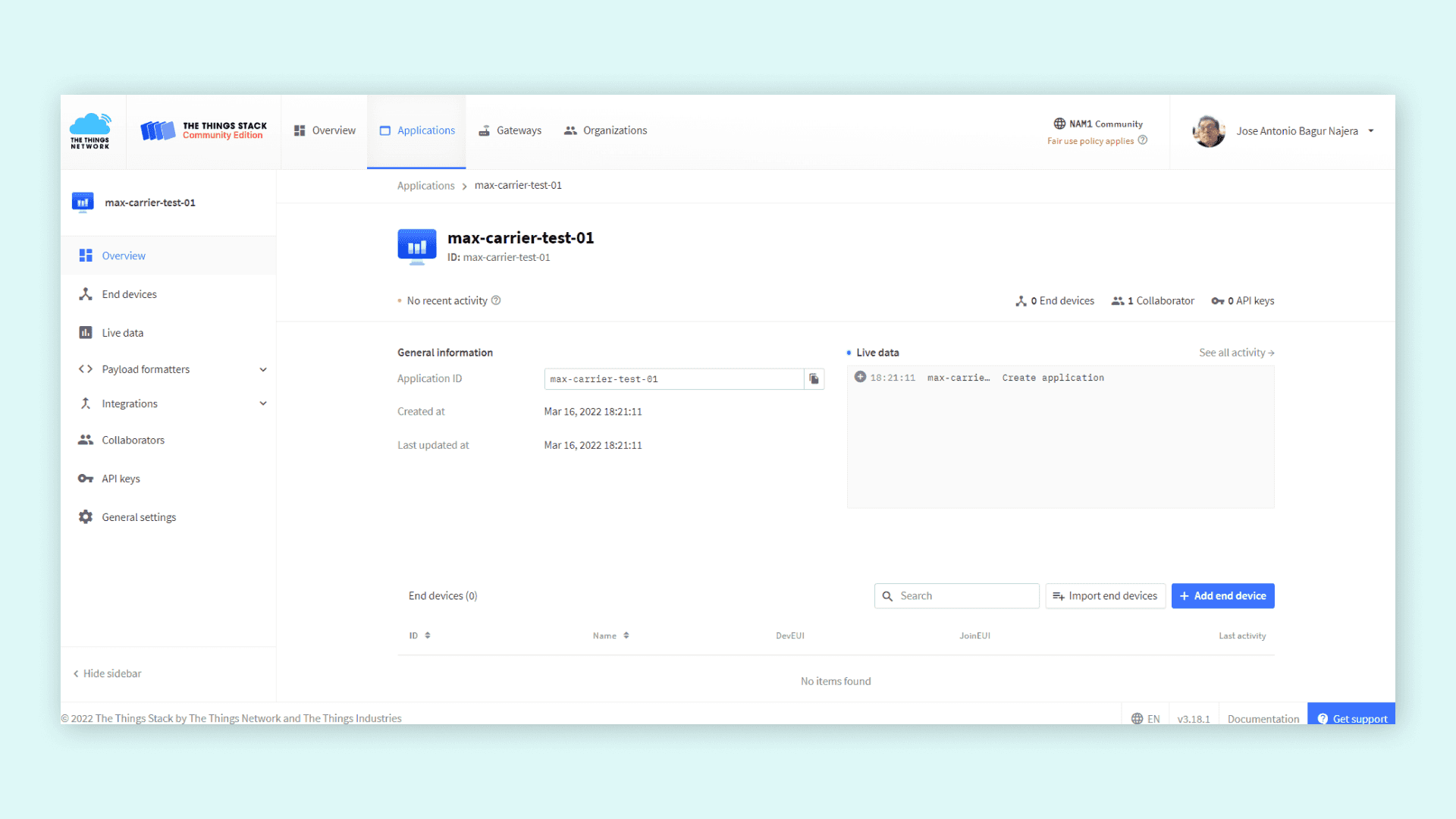Screen dimensions: 1456x819
Task: Click the End devices sidebar icon
Action: pos(86,294)
